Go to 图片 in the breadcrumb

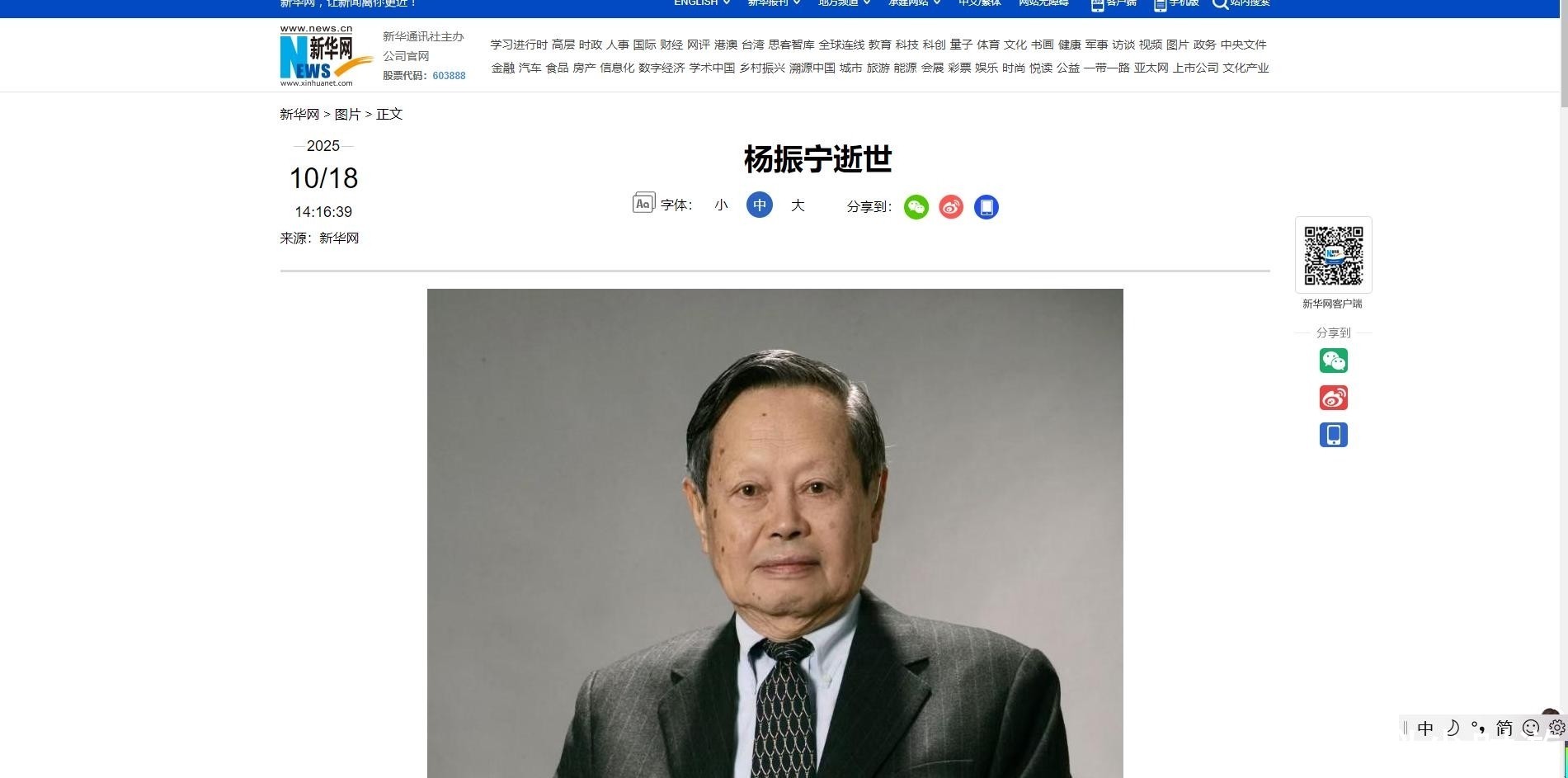click(x=347, y=114)
